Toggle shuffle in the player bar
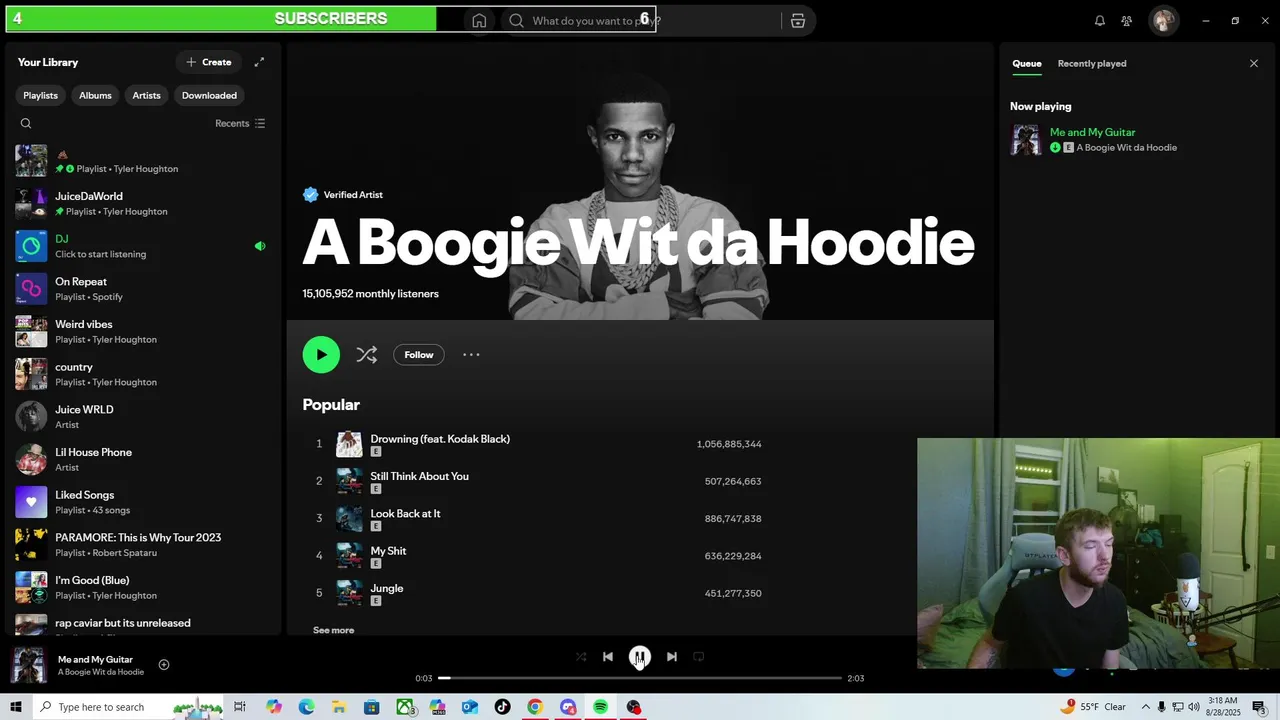1280x720 pixels. coord(581,656)
